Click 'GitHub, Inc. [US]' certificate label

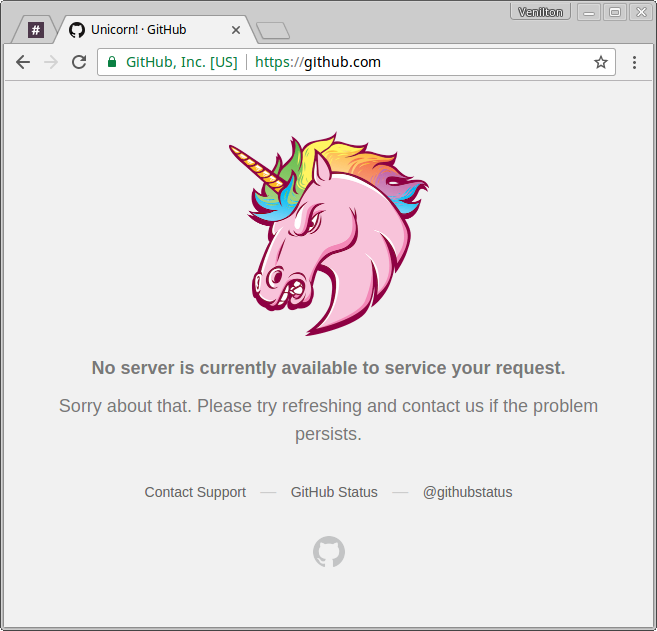(181, 62)
